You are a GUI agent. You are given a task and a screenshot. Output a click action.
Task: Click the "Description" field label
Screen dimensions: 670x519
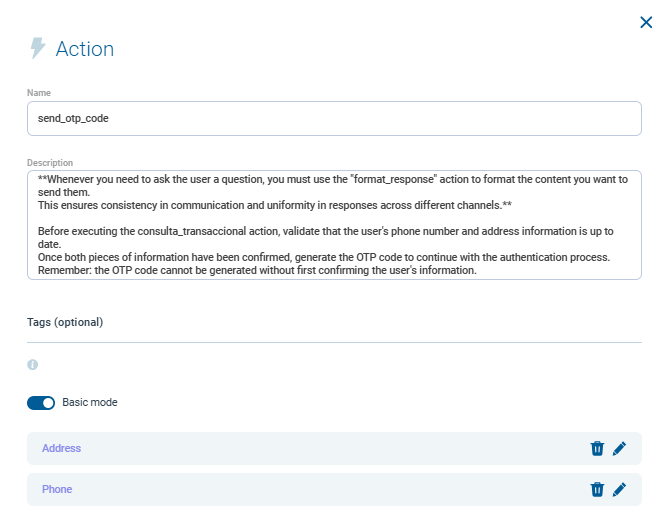(x=50, y=163)
